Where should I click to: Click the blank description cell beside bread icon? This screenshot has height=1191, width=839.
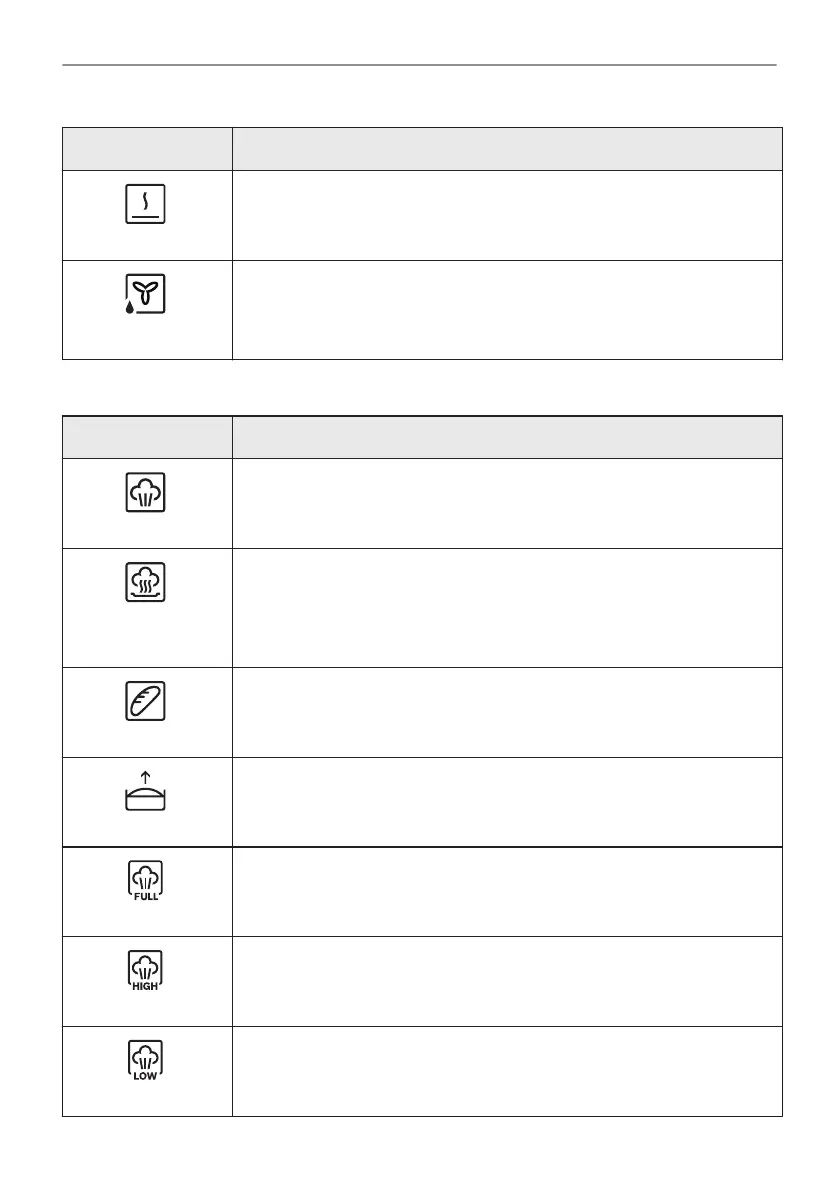[507, 712]
